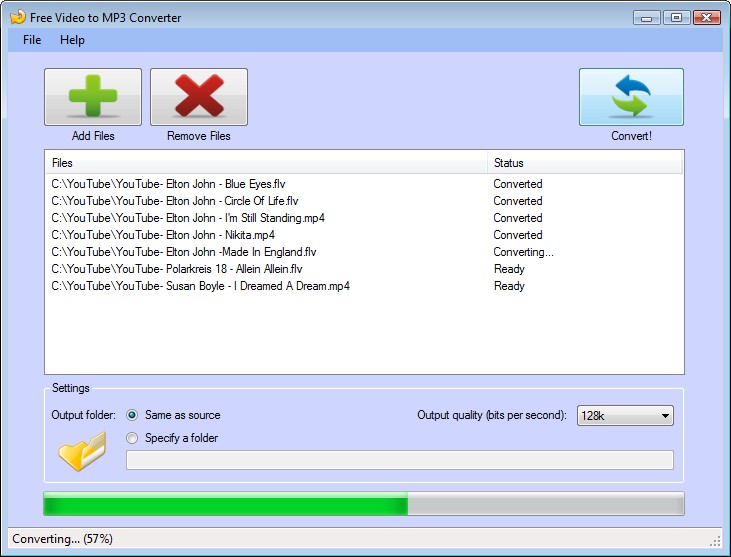Click the output folder path text field
This screenshot has width=731, height=557.
tap(400, 460)
